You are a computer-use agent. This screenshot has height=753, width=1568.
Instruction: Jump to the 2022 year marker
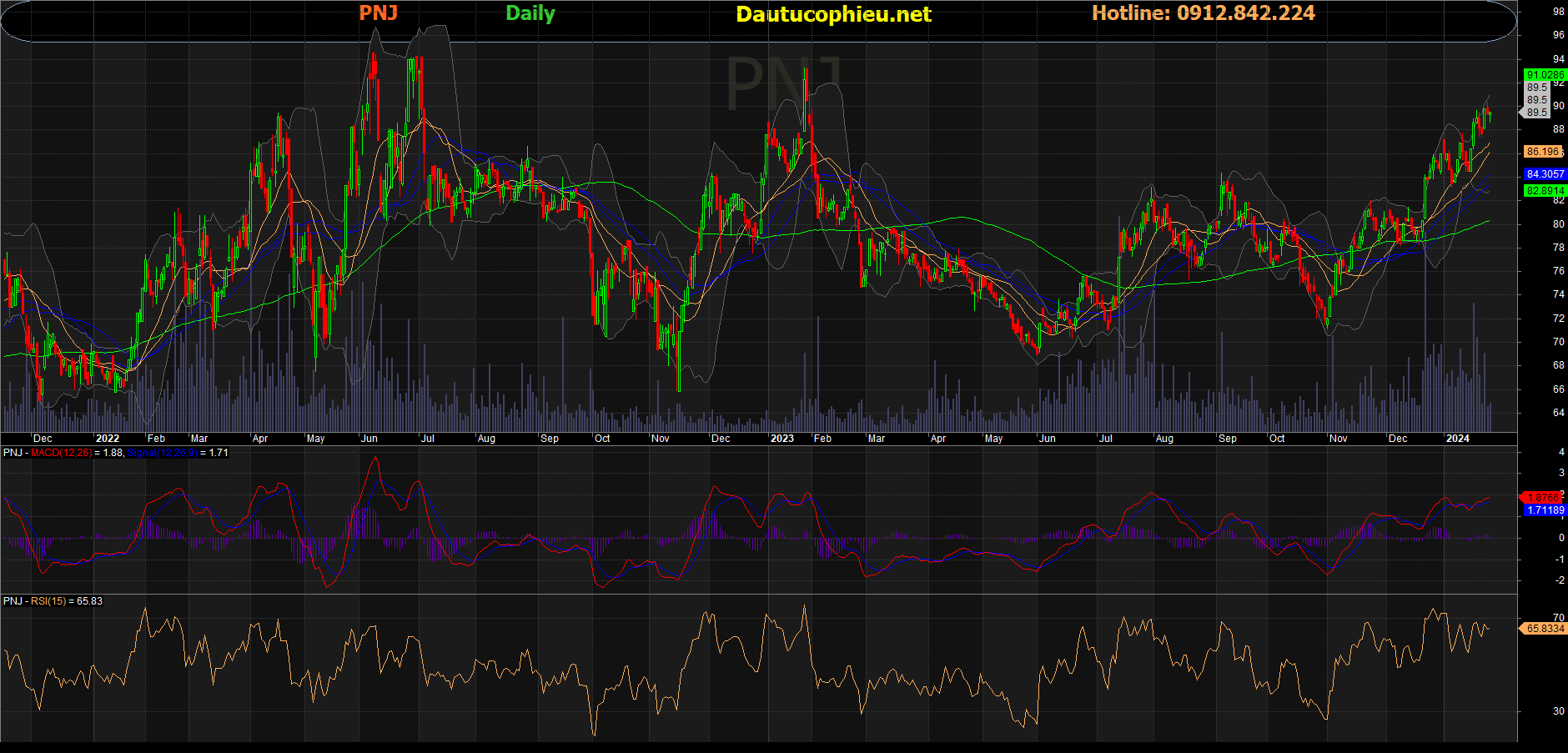pyautogui.click(x=108, y=439)
